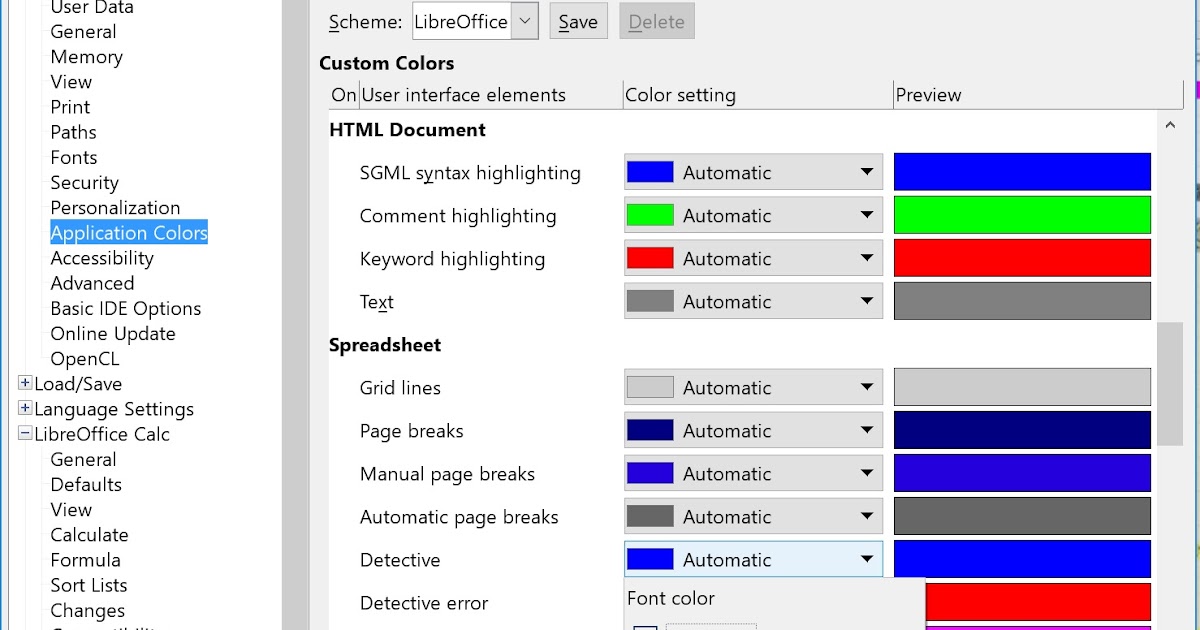Open the Accessibility settings page
This screenshot has height=630, width=1200.
tap(102, 257)
